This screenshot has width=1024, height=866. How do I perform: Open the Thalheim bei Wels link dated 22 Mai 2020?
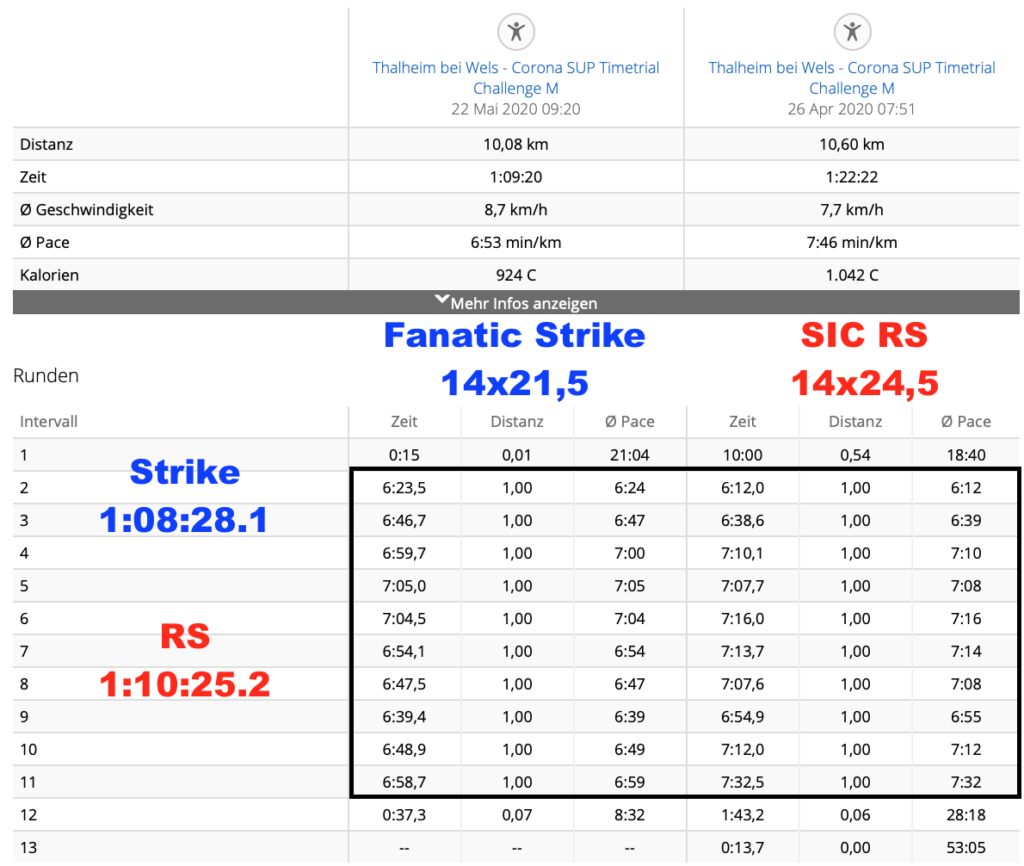pyautogui.click(x=516, y=78)
